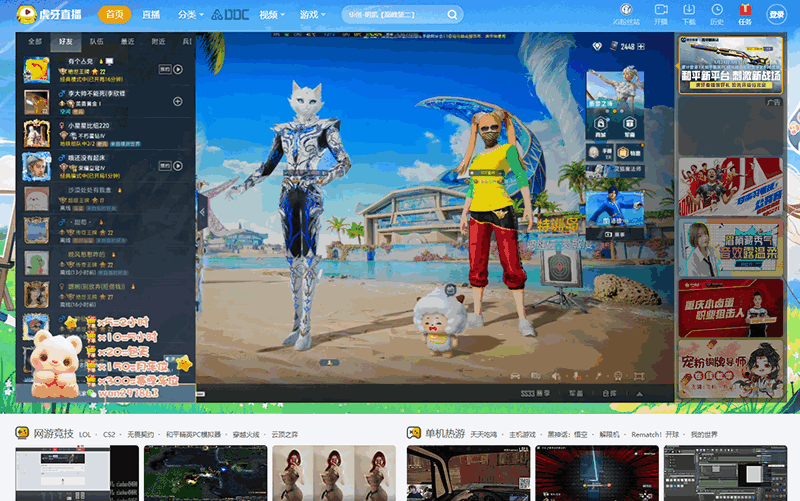Open the LOL category link
This screenshot has height=501, width=800.
[85, 435]
